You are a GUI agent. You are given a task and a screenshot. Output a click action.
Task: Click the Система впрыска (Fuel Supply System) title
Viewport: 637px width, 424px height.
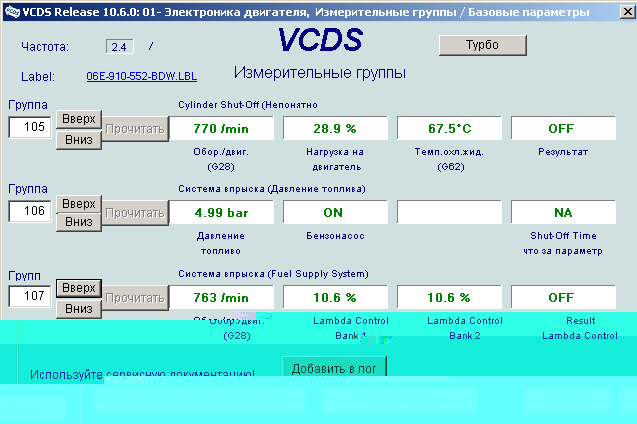pyautogui.click(x=273, y=274)
